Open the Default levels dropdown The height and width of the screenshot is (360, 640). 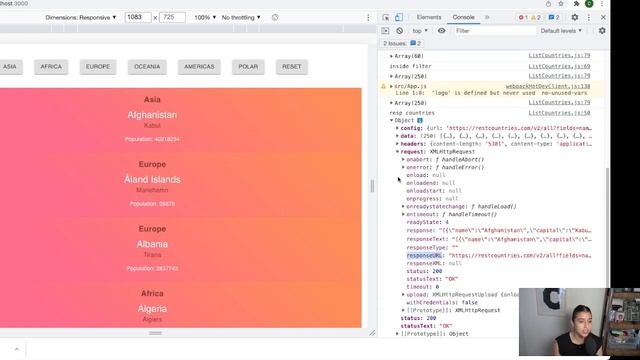[561, 31]
